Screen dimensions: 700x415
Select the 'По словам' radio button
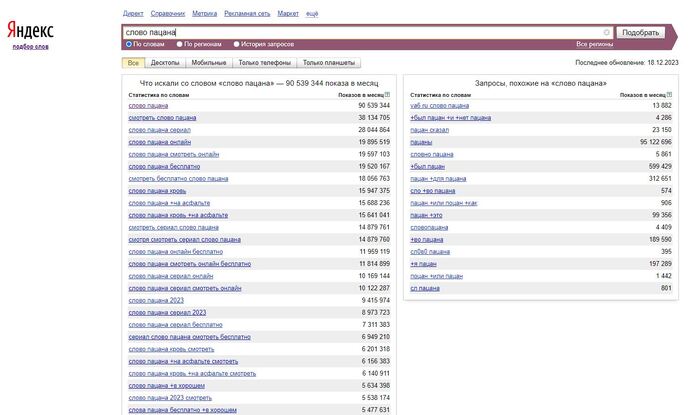pos(128,44)
